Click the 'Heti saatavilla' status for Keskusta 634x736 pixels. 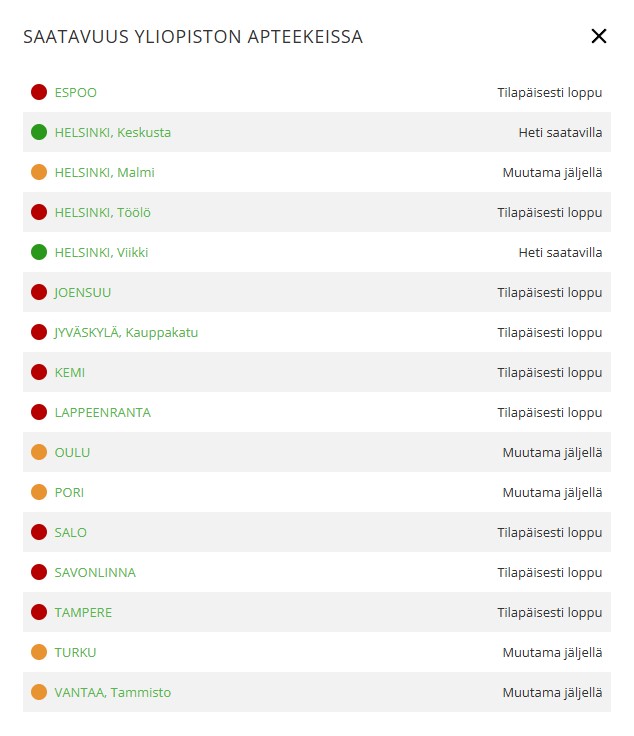pyautogui.click(x=560, y=132)
